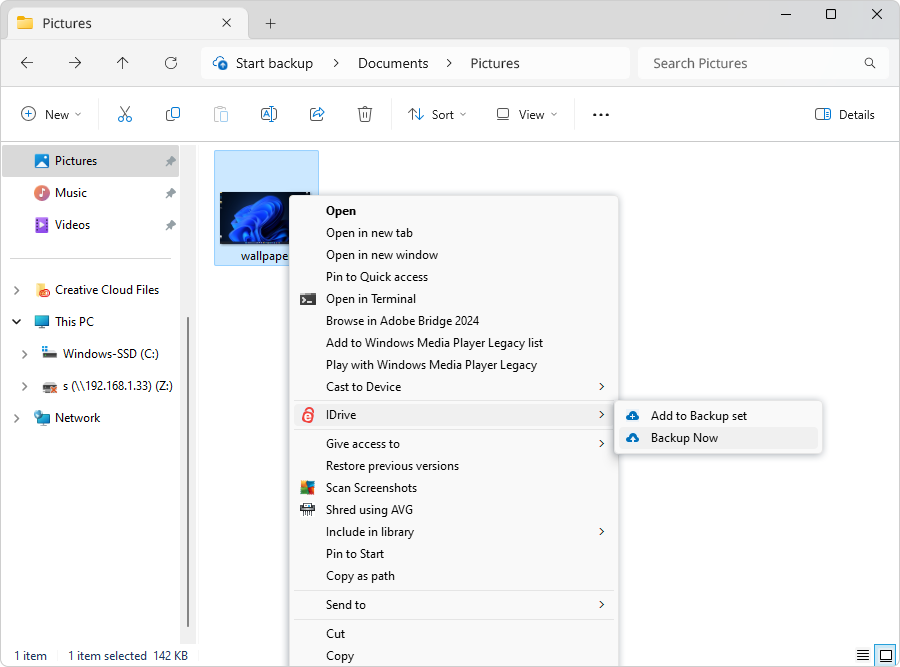Viewport: 900px width, 667px height.
Task: Switch to details list view icon
Action: [x=863, y=656]
